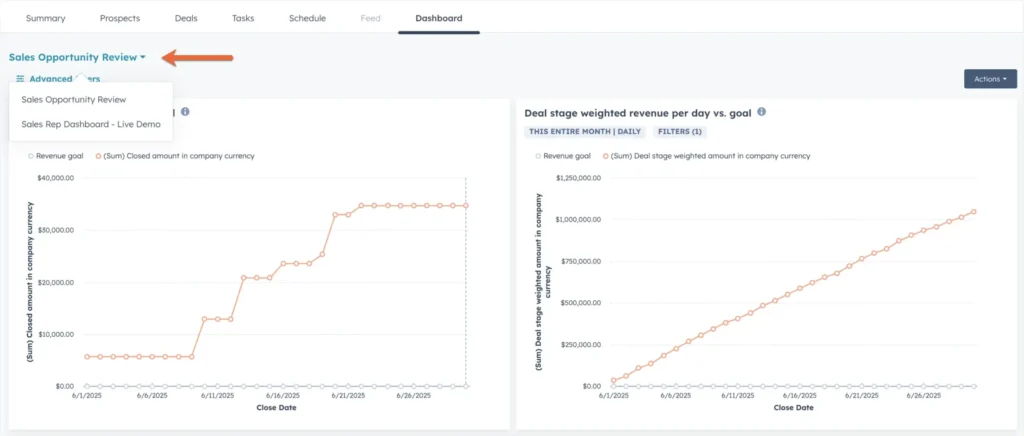Image resolution: width=1024 pixels, height=436 pixels.
Task: Collapse the Sales Opportunity Review dashboard dropdown
Action: [78, 57]
